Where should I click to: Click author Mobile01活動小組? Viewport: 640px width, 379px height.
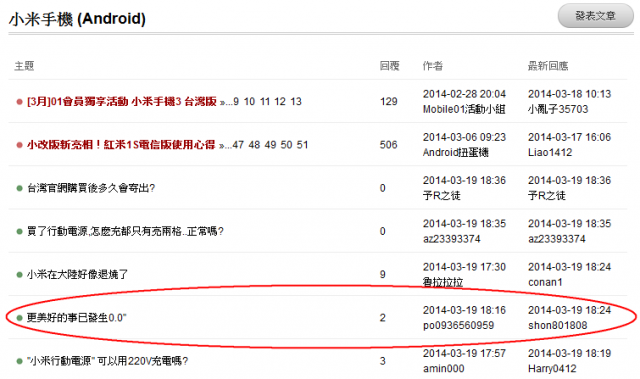(x=464, y=109)
